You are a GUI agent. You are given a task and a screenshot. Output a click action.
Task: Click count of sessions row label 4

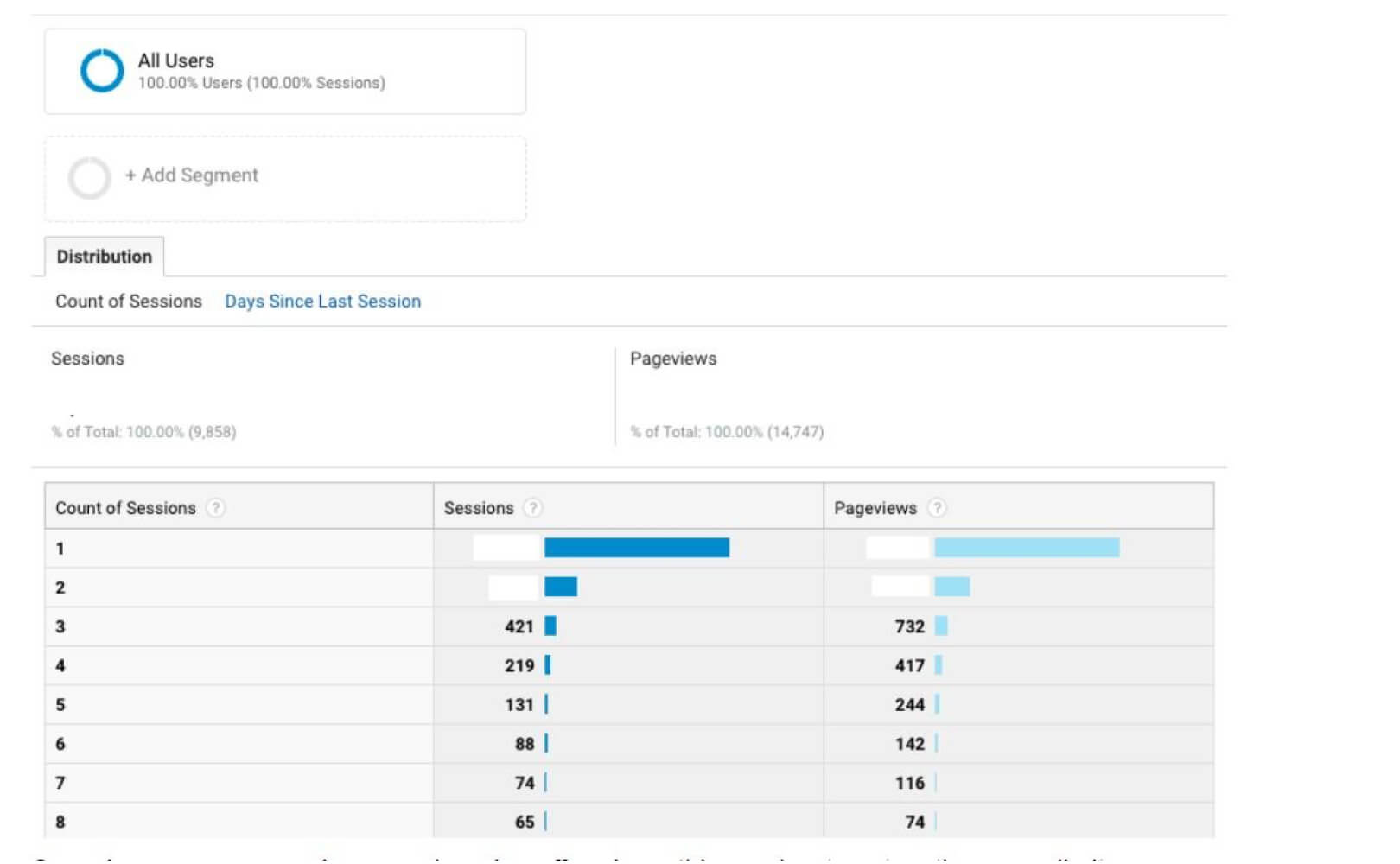pos(60,665)
